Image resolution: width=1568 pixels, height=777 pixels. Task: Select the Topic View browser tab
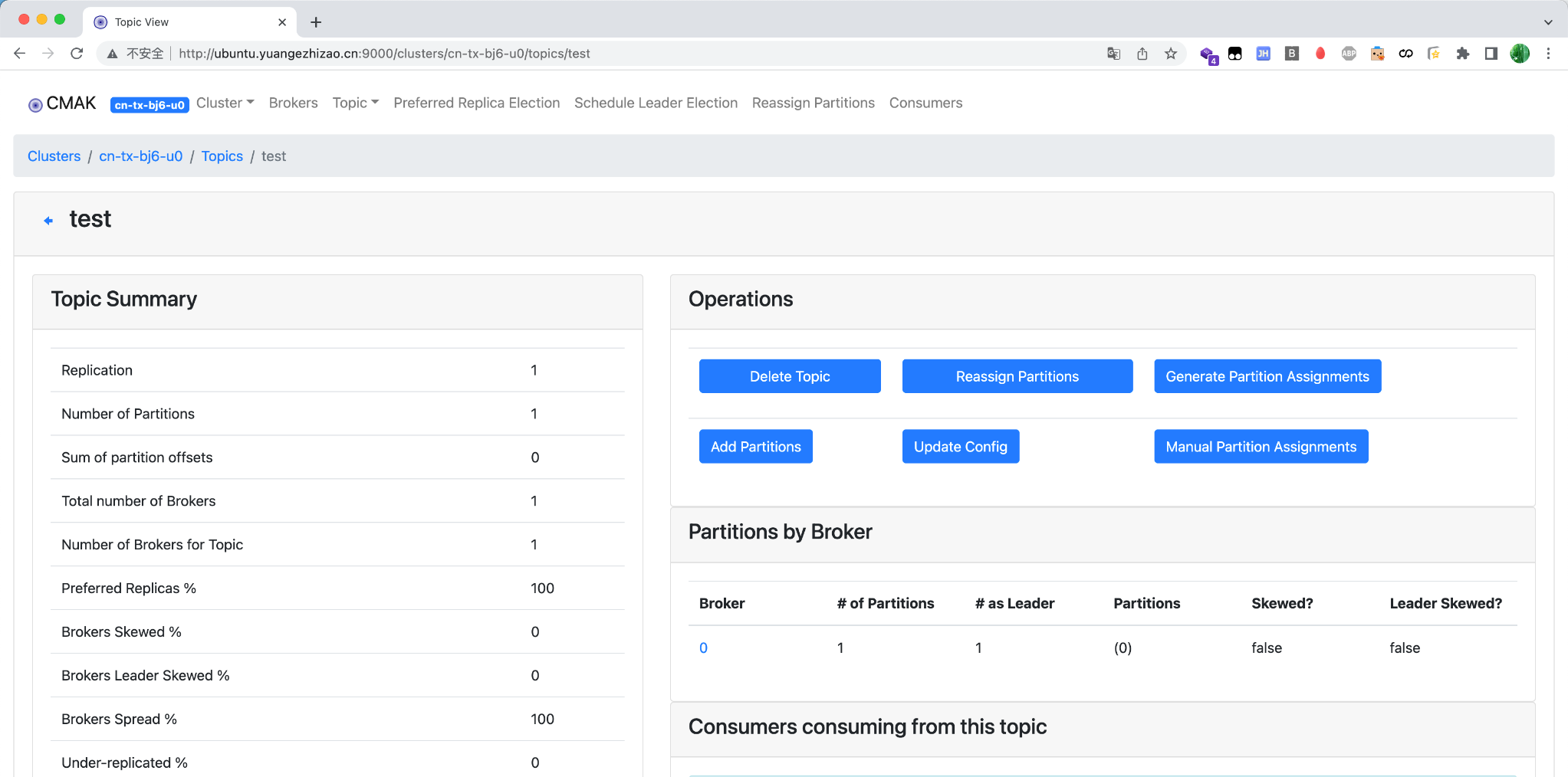(x=189, y=22)
